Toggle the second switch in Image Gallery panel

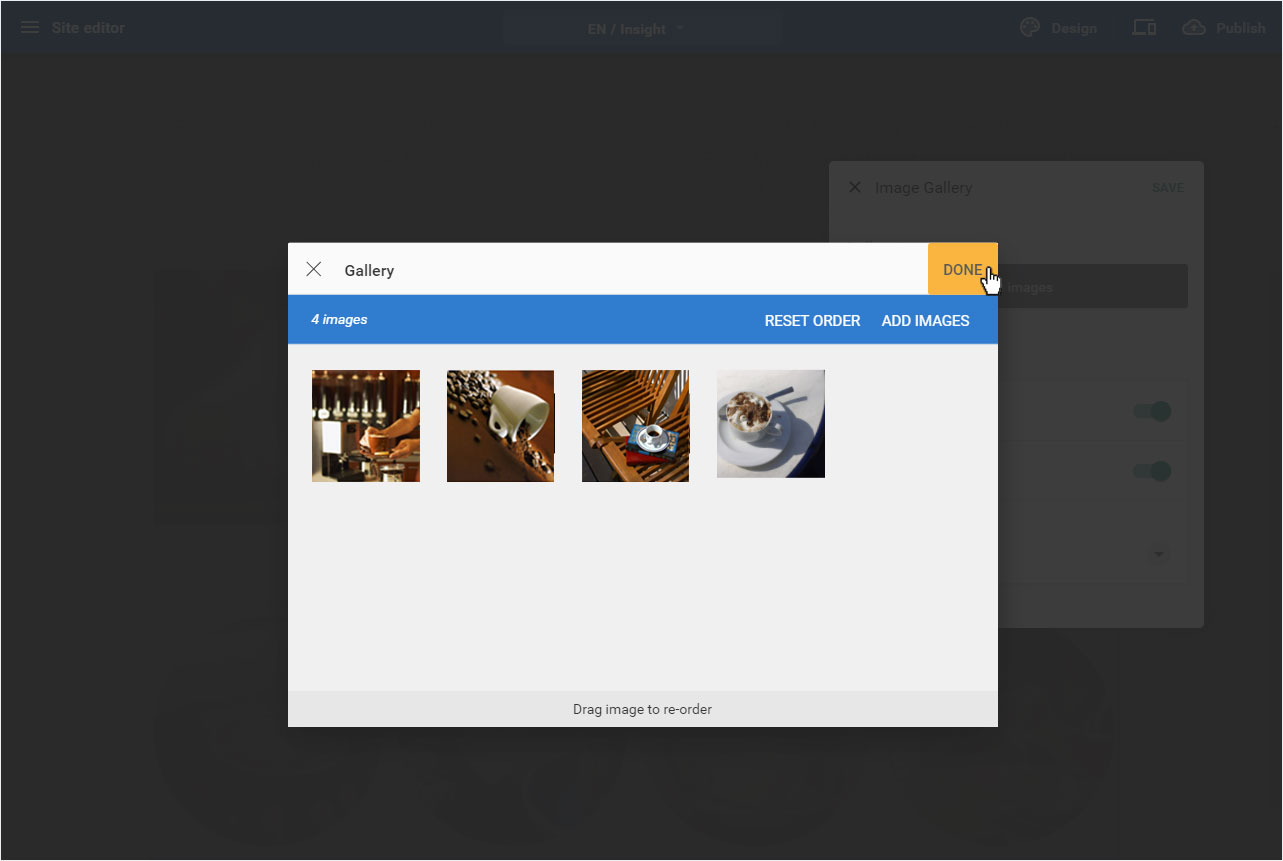1152,471
